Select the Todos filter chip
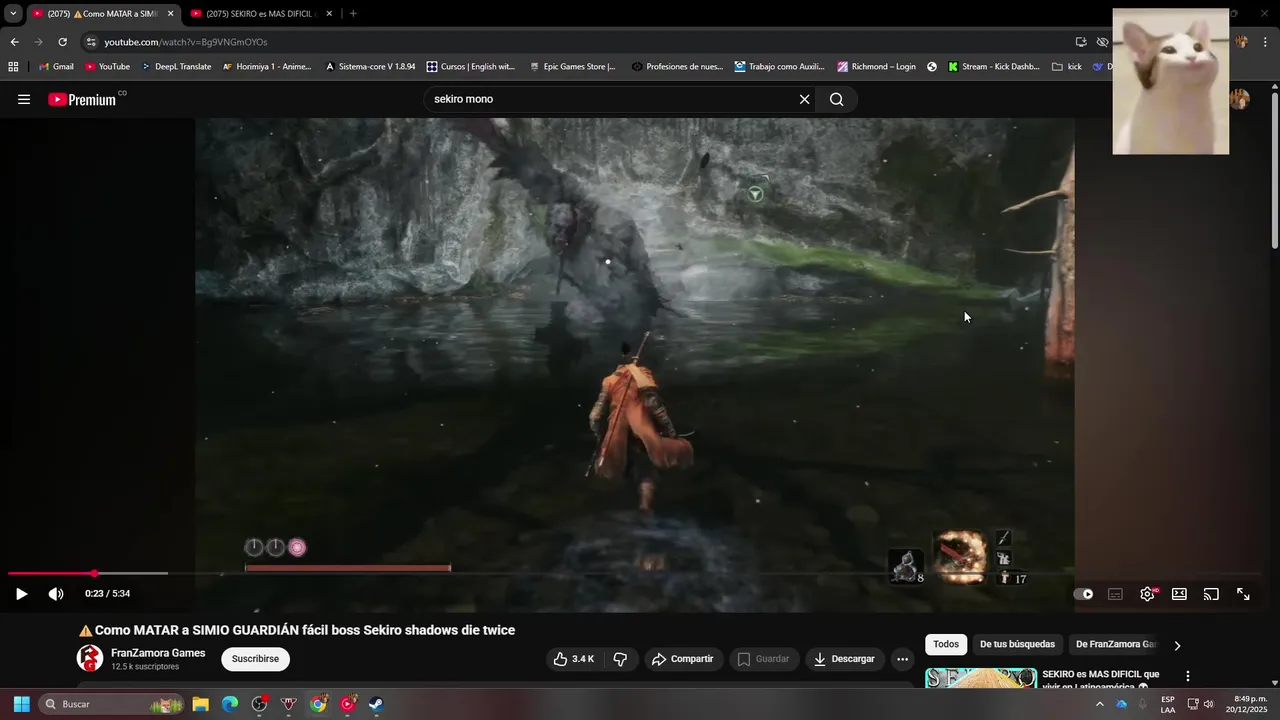This screenshot has height=720, width=1280. click(946, 644)
